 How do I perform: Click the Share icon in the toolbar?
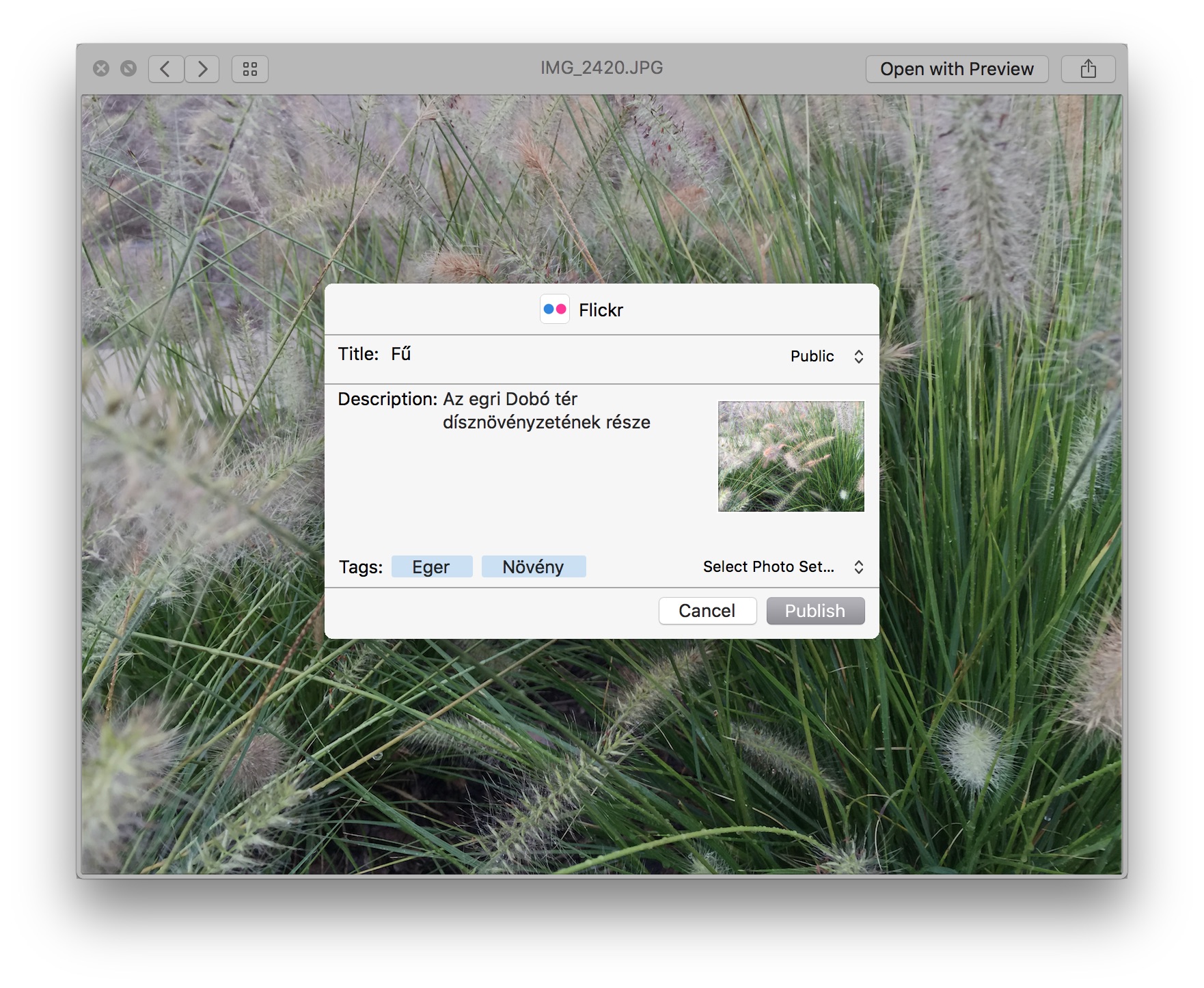[1088, 69]
